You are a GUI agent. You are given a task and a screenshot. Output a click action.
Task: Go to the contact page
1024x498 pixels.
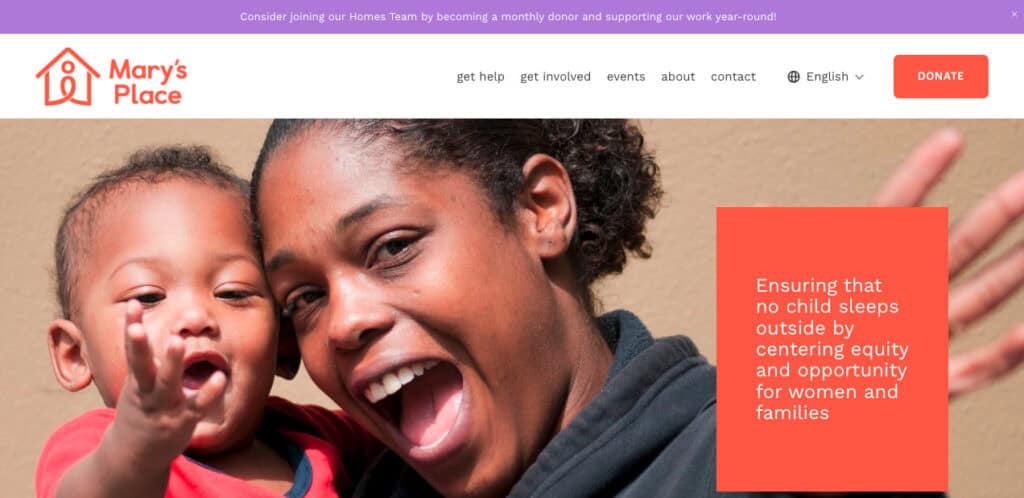[x=733, y=77]
